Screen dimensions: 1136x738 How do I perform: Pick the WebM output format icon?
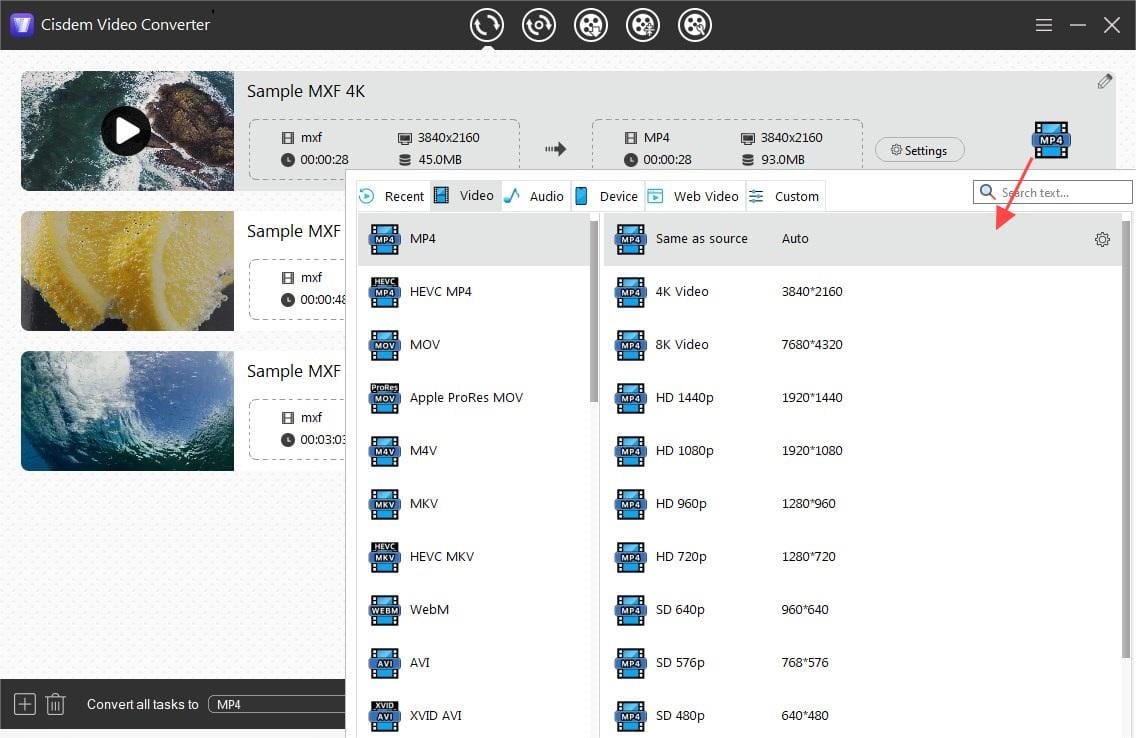point(384,609)
